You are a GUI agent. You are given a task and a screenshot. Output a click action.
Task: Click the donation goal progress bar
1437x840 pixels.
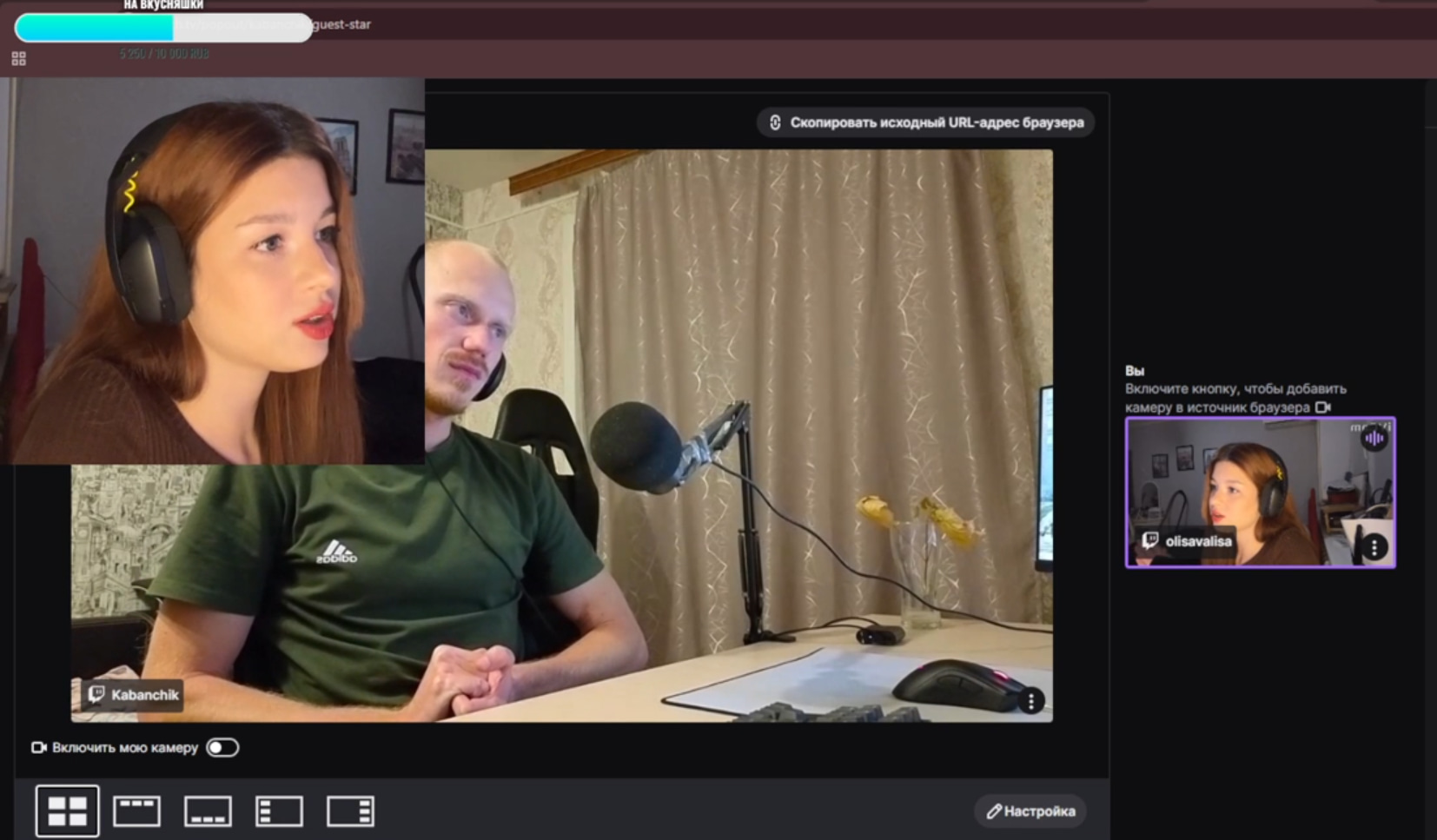[163, 27]
